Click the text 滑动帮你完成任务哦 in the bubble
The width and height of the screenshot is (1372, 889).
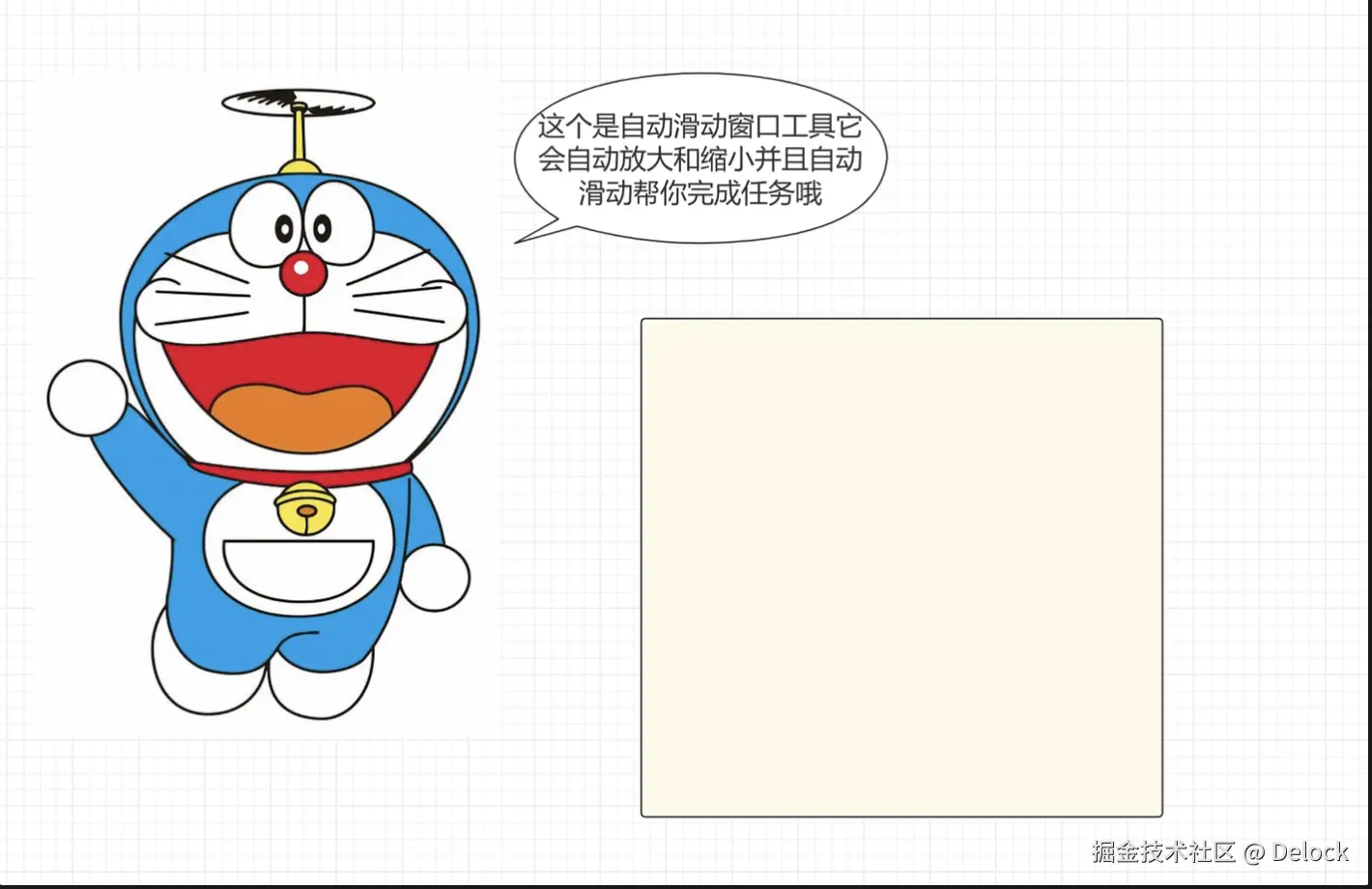coord(700,193)
